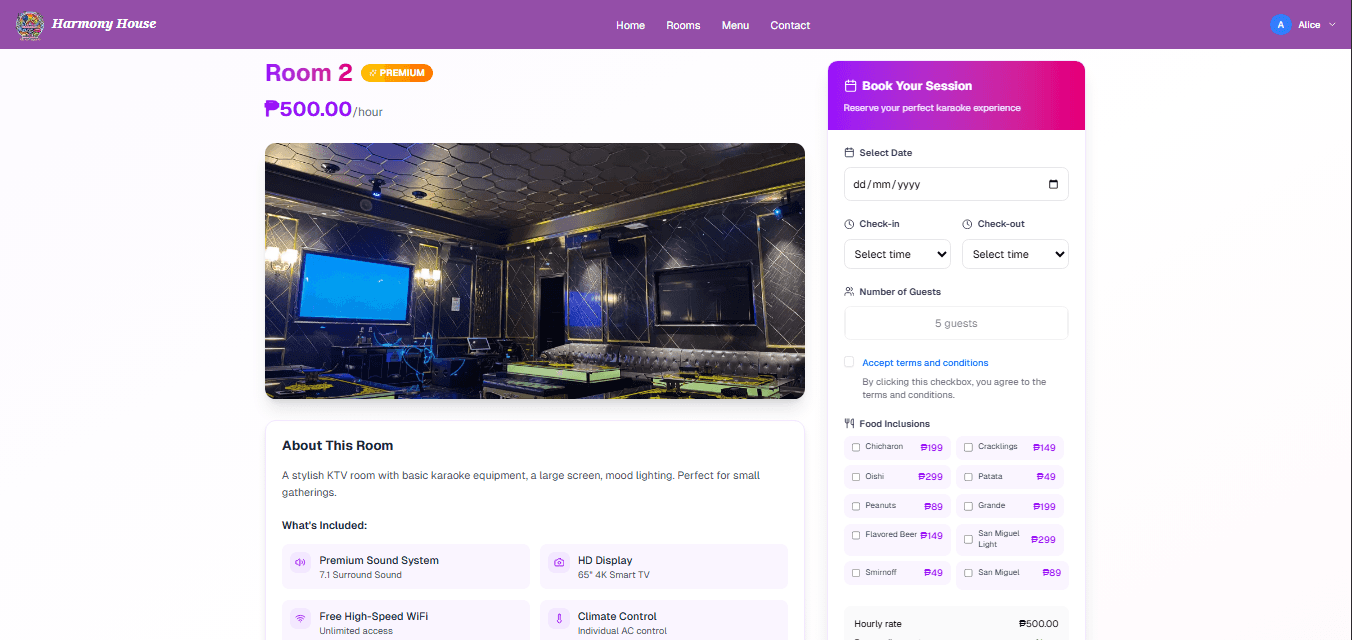Screen dimensions: 1352x640
Task: Click the Free High-Speed WiFi icon
Action: click(300, 618)
